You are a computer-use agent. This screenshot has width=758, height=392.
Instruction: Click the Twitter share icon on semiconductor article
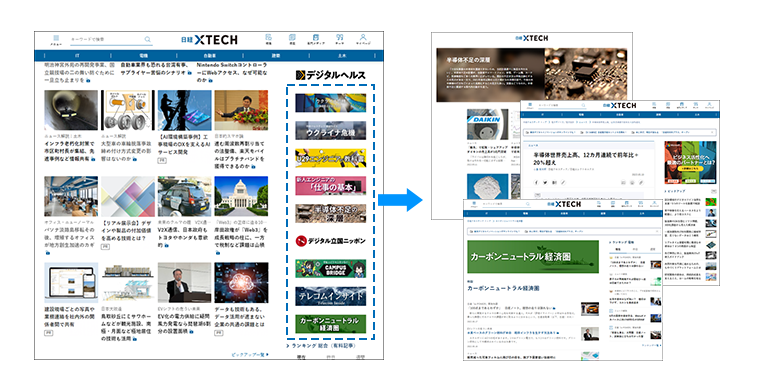pos(545,182)
